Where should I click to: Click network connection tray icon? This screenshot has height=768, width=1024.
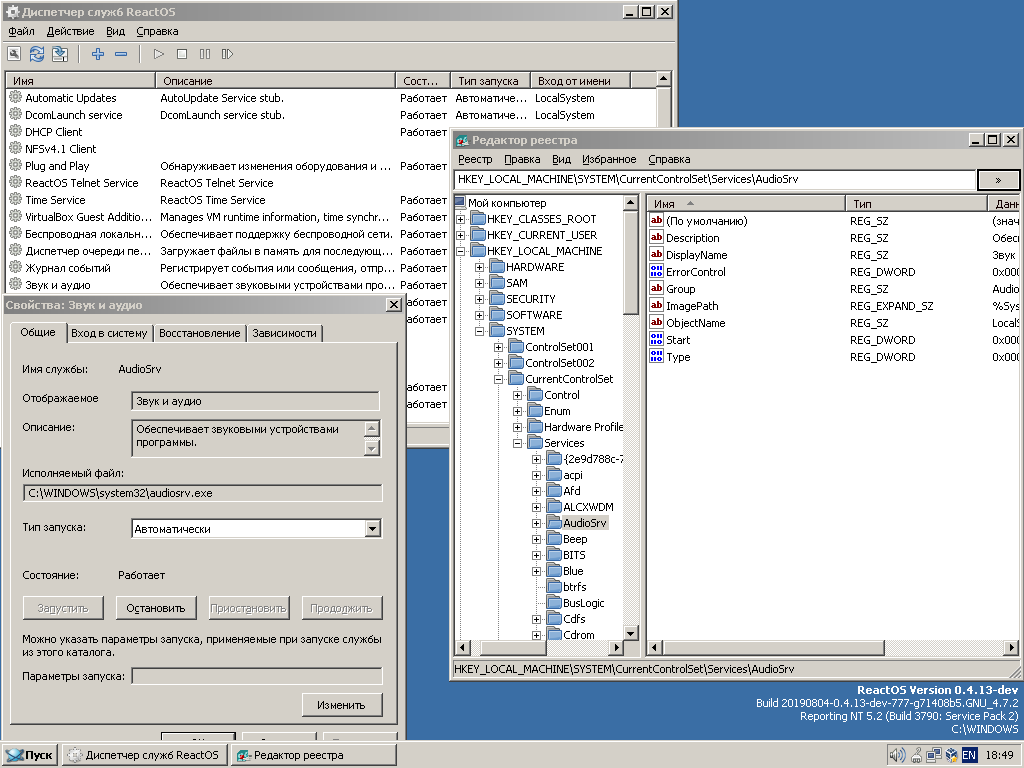934,755
